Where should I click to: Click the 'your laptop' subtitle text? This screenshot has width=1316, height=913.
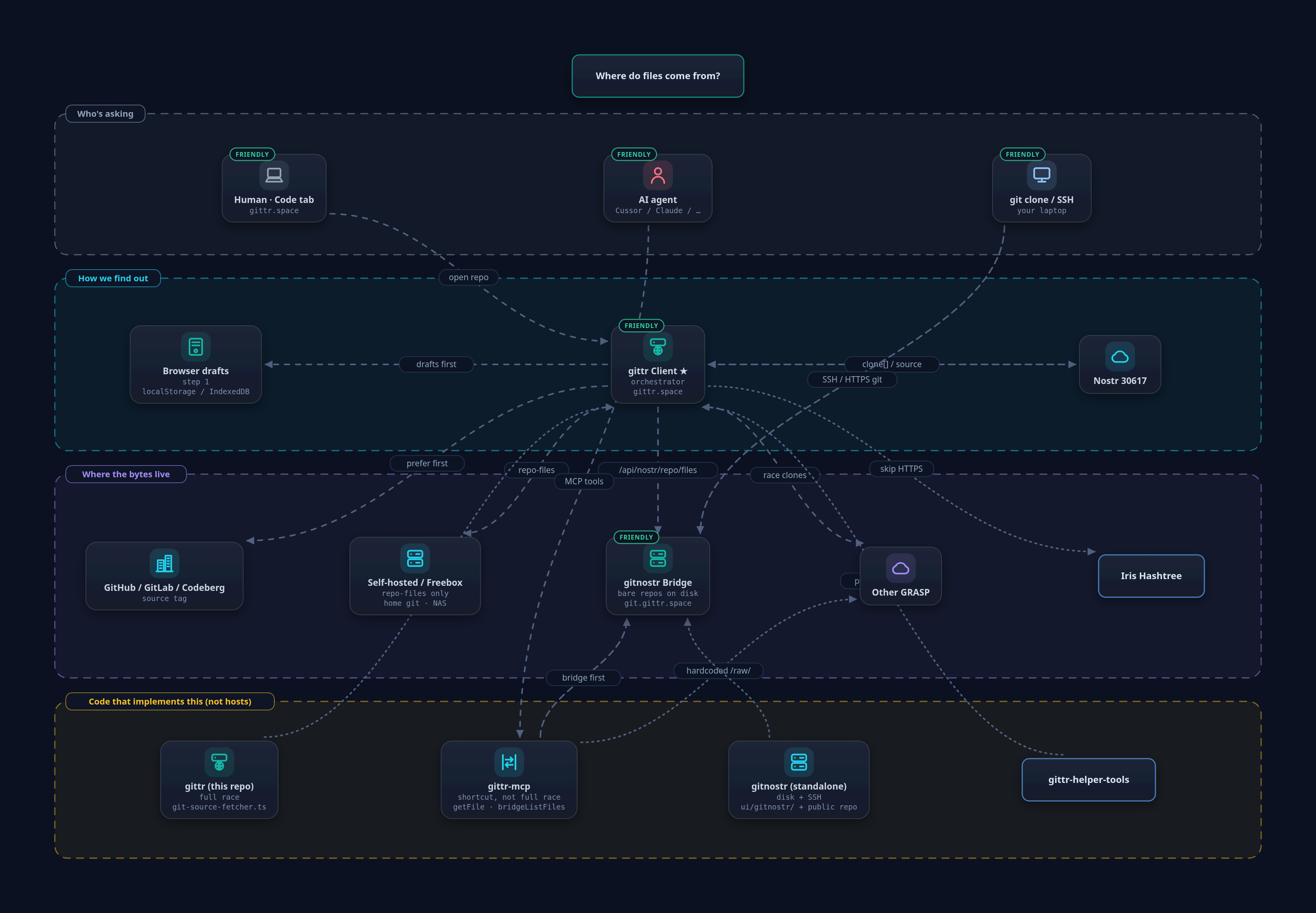click(1041, 211)
